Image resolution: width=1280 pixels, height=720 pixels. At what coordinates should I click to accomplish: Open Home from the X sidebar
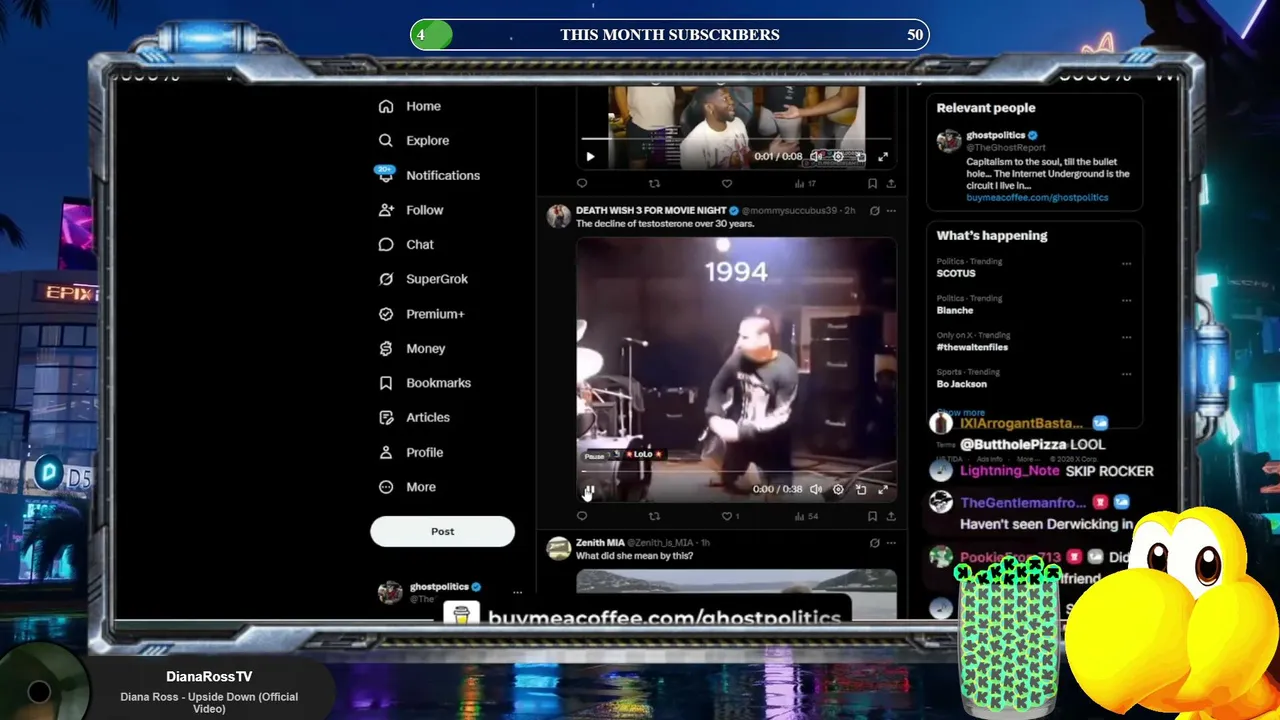pyautogui.click(x=410, y=106)
